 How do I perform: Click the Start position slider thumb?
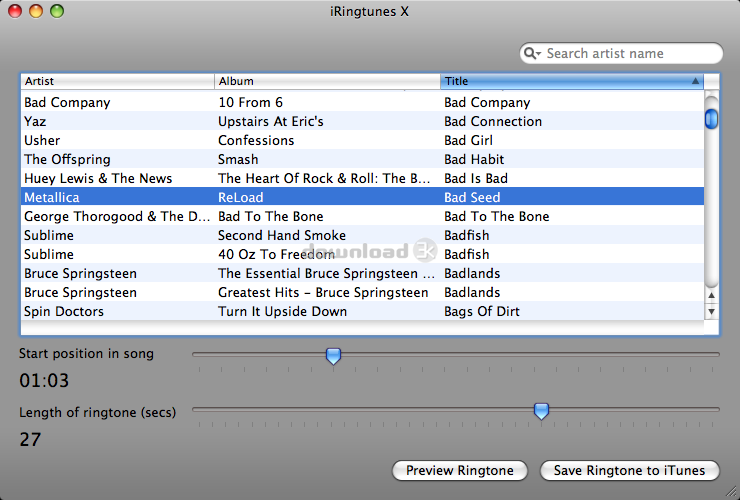coord(333,356)
